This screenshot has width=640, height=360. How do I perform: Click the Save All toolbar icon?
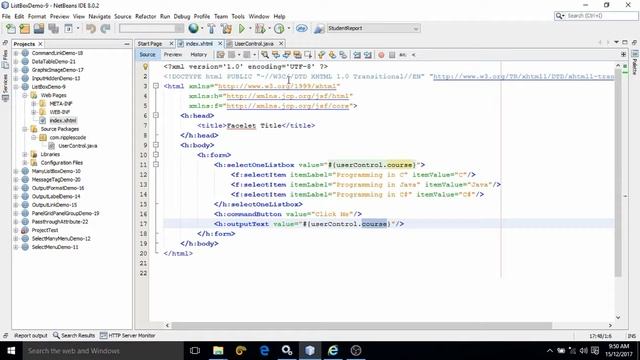[53, 29]
